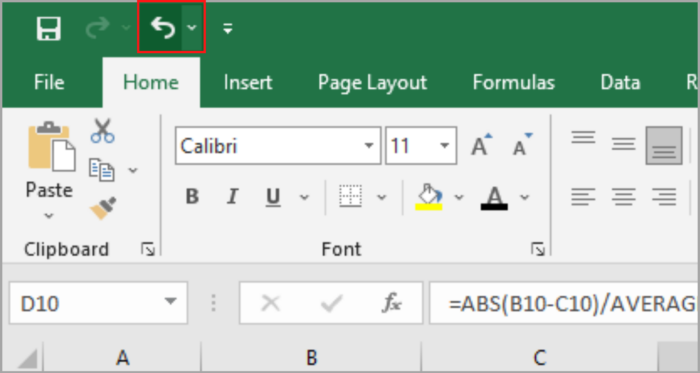Apply the yellow Fill Color bucket
The height and width of the screenshot is (373, 700).
[x=429, y=197]
